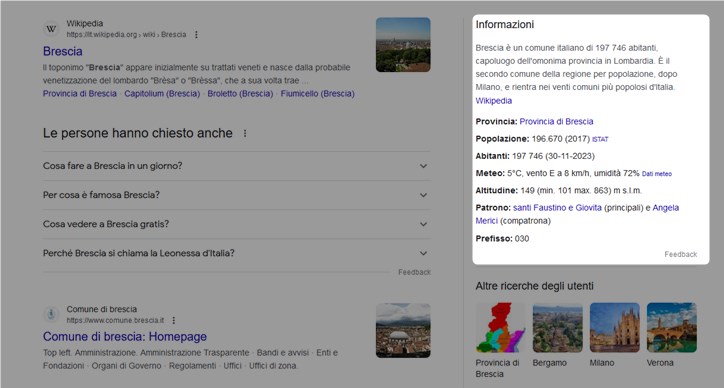The height and width of the screenshot is (388, 724).
Task: Click the 'Dati meteo' link next to Meteo
Action: tap(657, 174)
